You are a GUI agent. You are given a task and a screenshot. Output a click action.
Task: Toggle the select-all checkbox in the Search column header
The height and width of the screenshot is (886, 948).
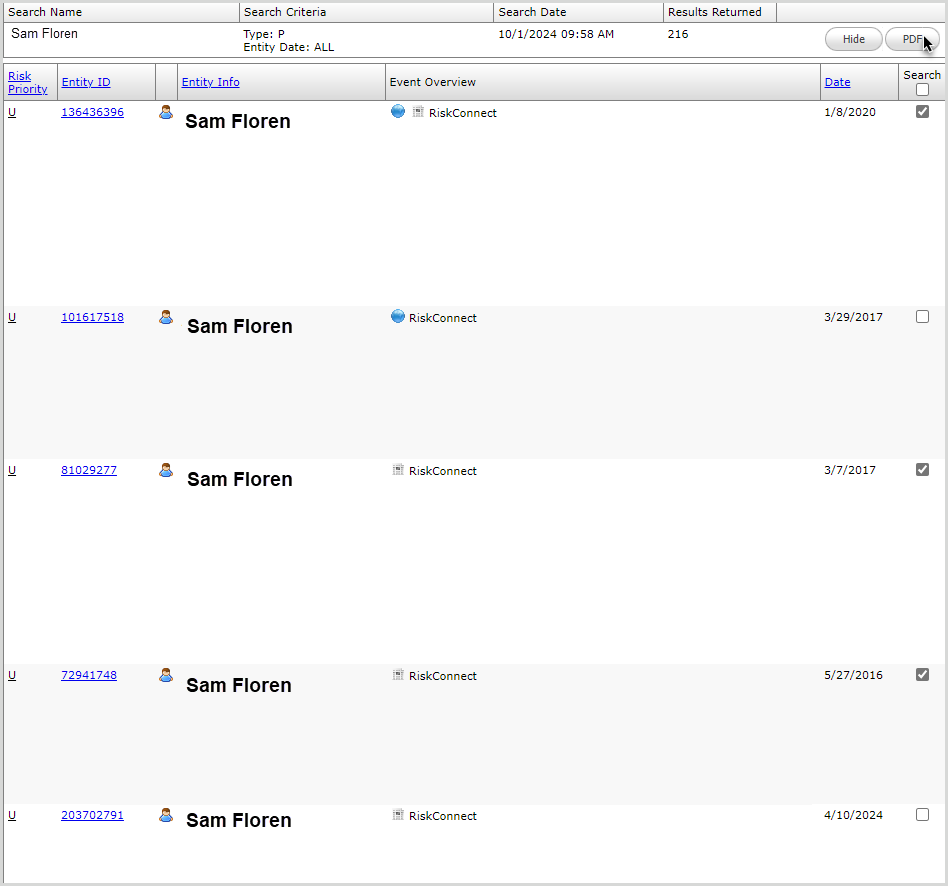click(922, 87)
